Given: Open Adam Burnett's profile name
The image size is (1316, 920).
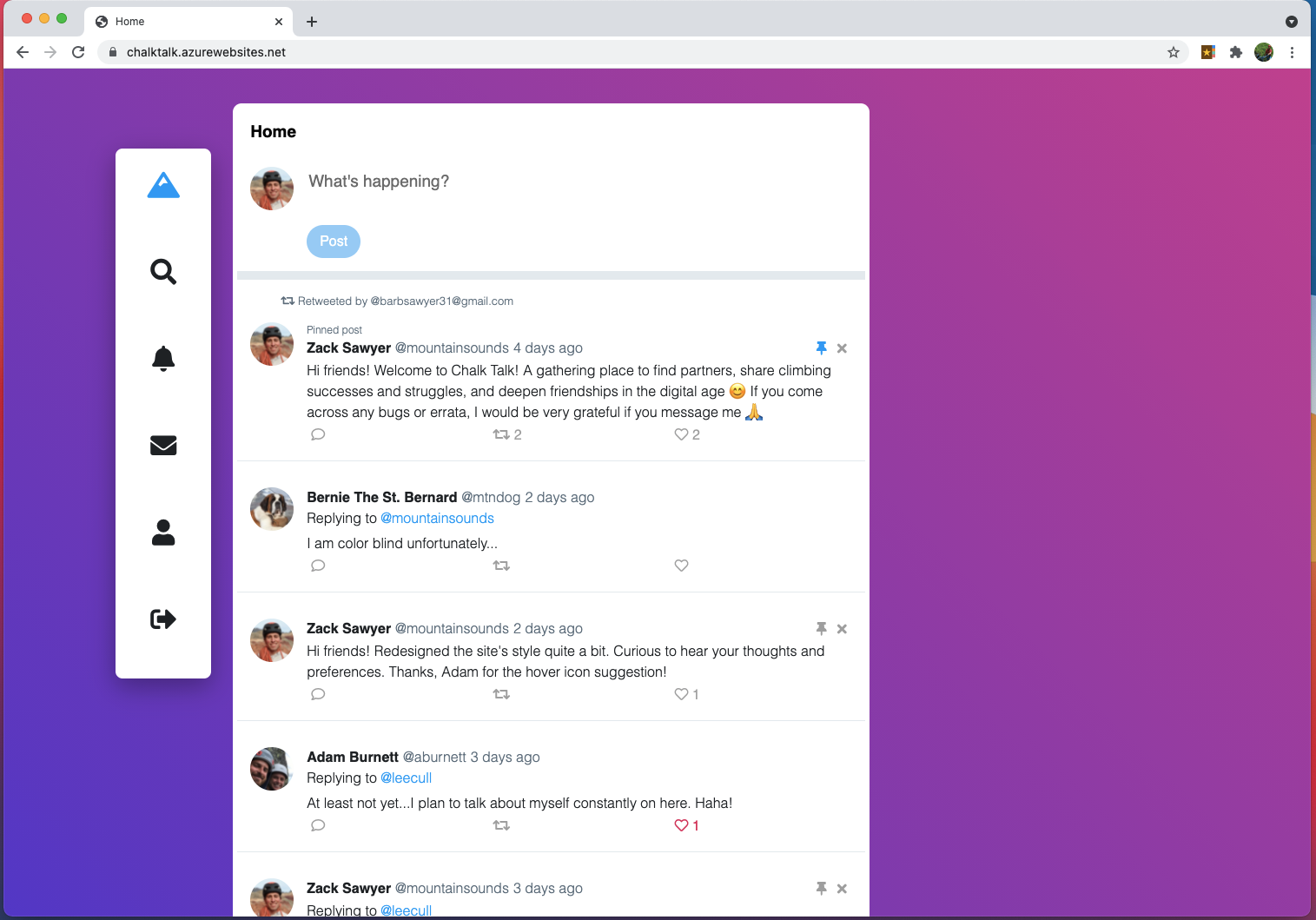Looking at the screenshot, I should 353,758.
